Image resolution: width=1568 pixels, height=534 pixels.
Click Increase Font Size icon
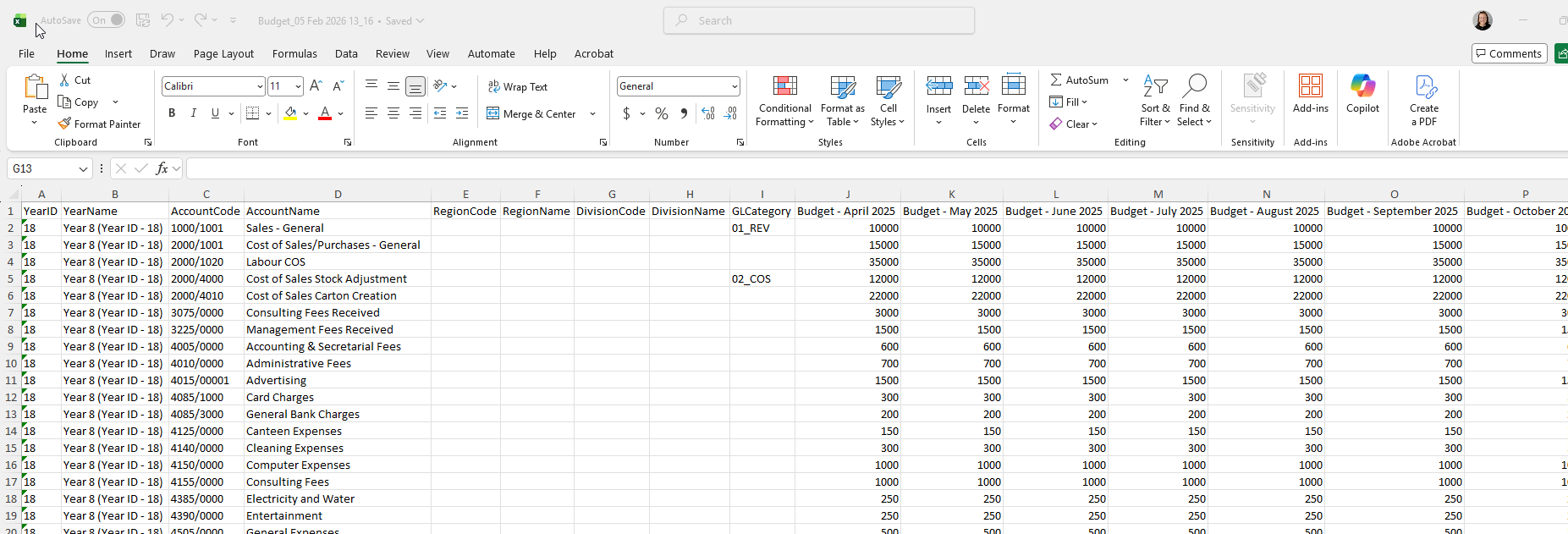click(x=316, y=86)
